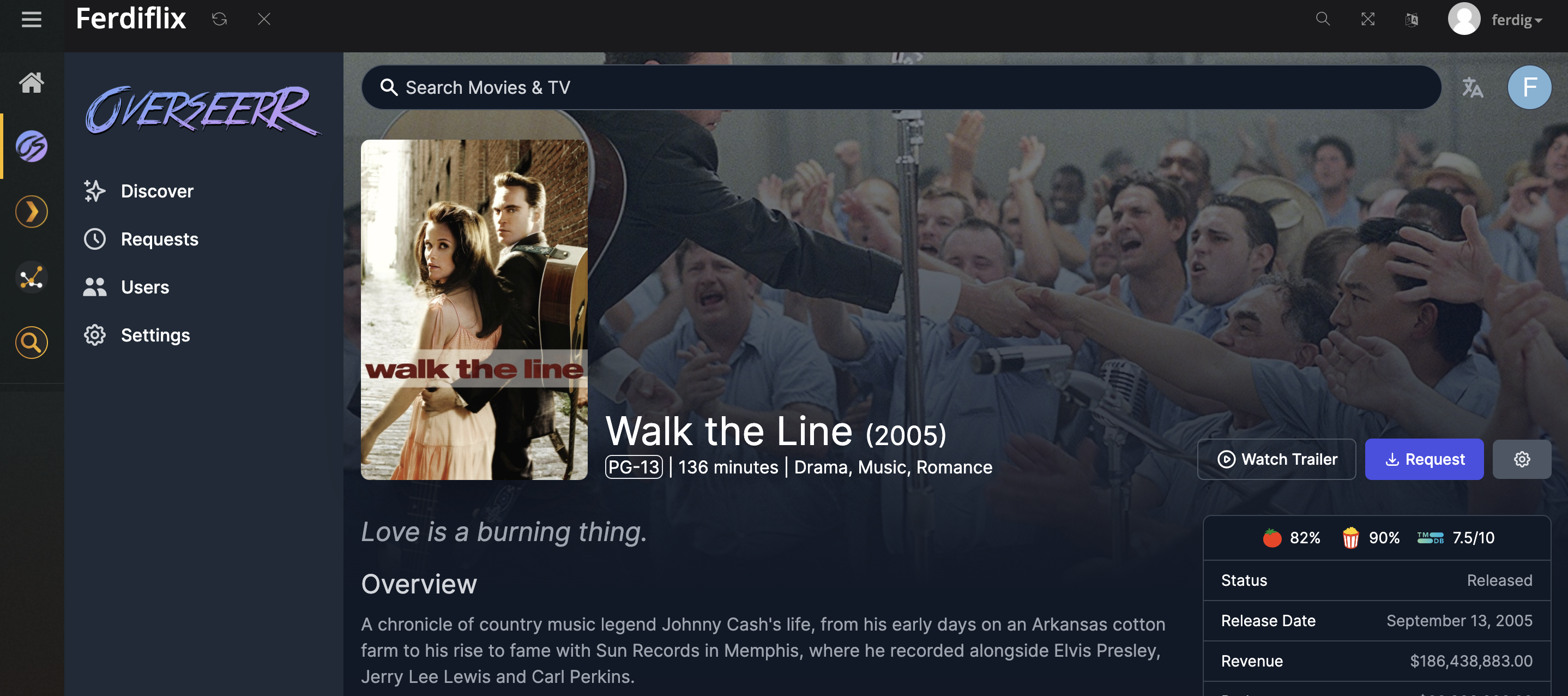Focus the Search Movies & TV field

pos(901,87)
